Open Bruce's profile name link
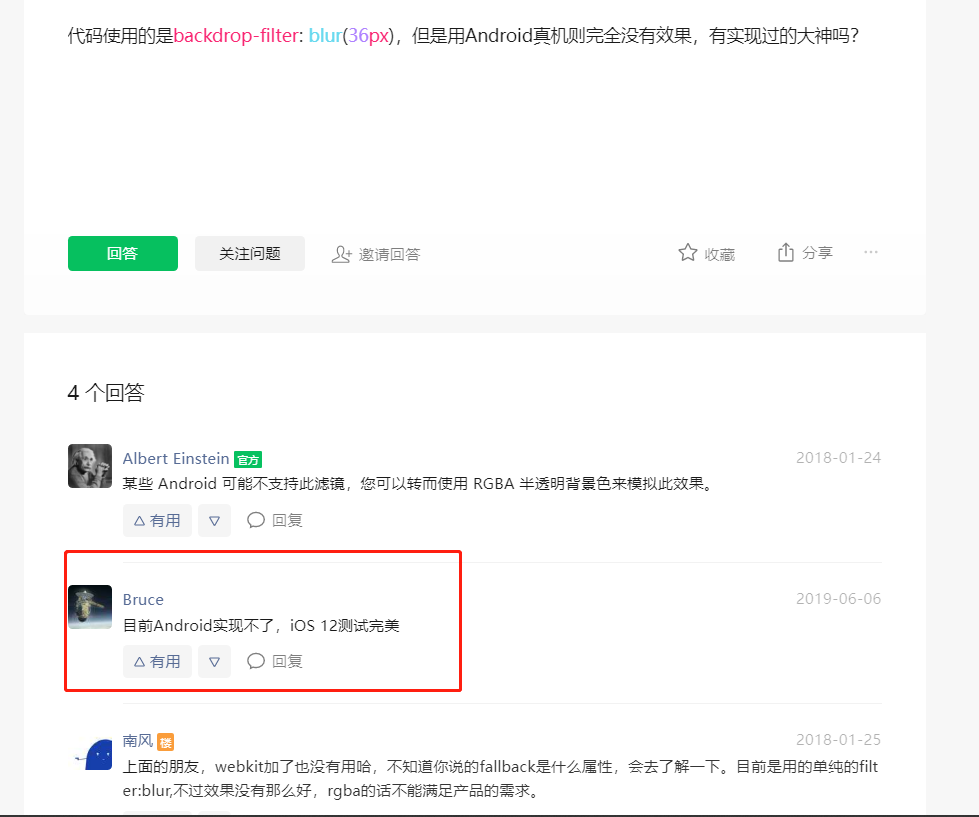The height and width of the screenshot is (817, 979). coord(143,600)
